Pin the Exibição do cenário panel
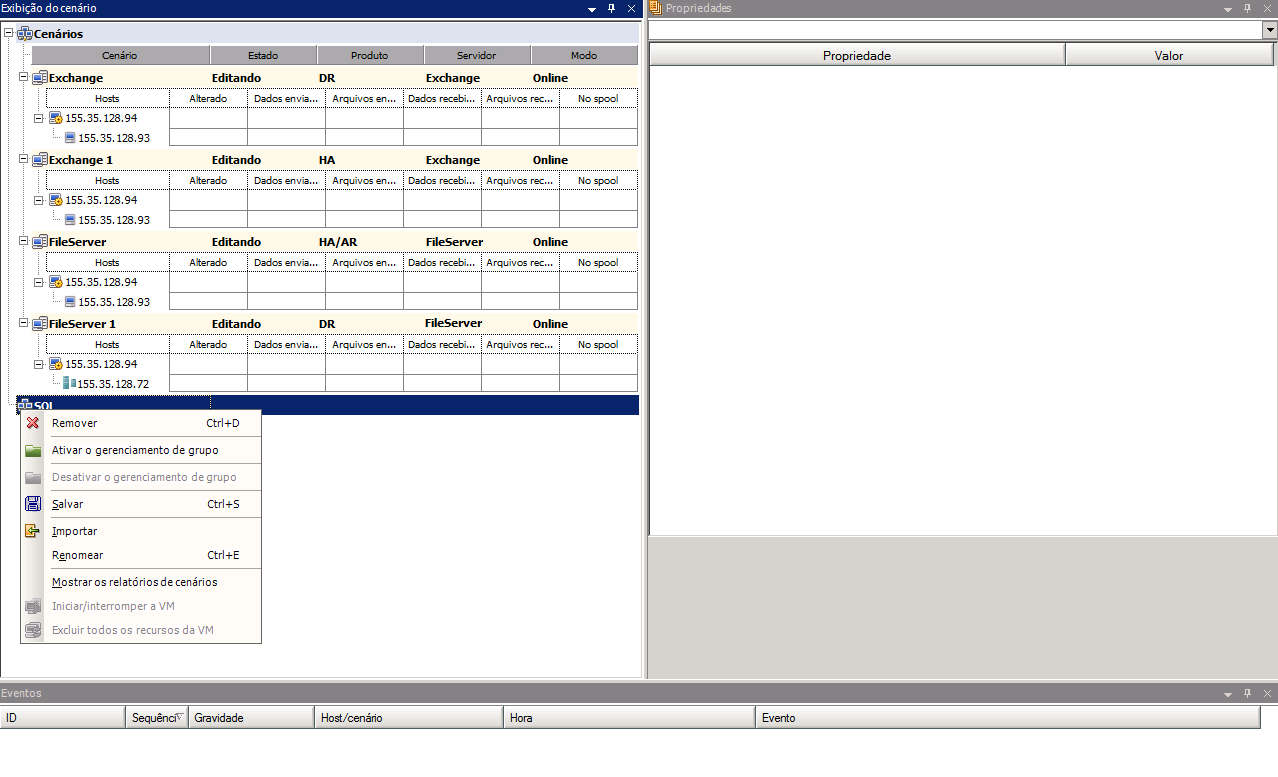This screenshot has width=1278, height=777. (x=612, y=8)
